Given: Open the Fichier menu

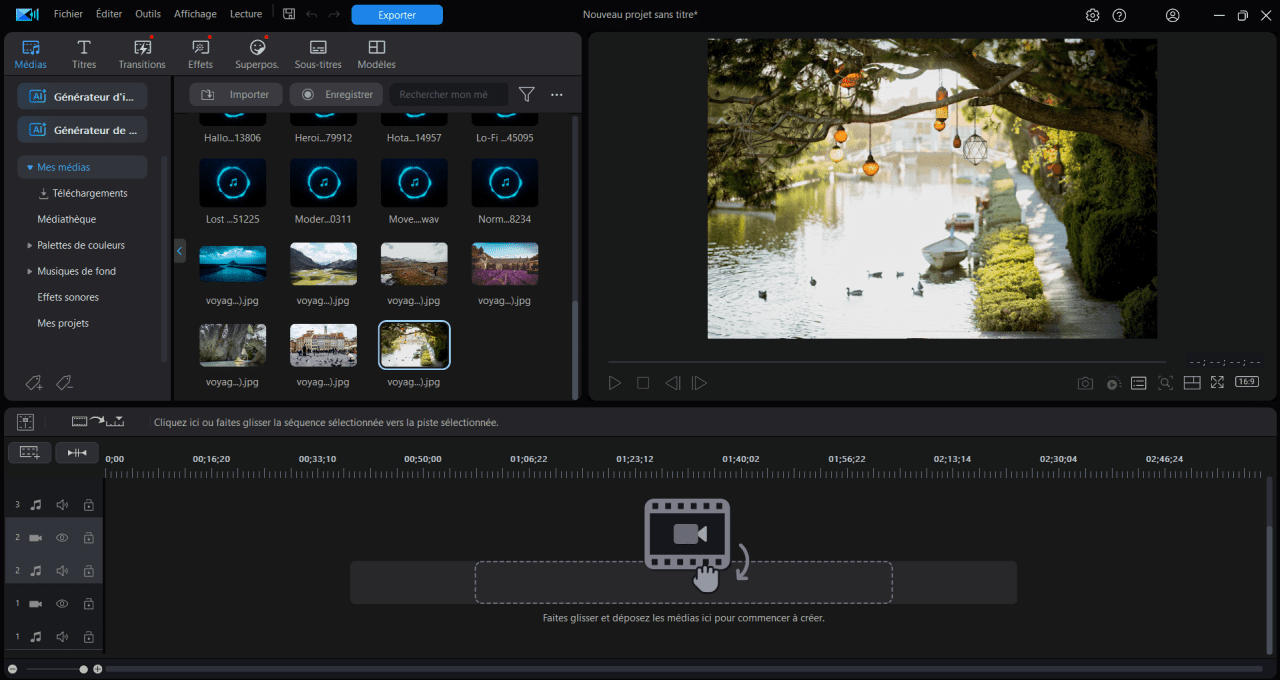Looking at the screenshot, I should pyautogui.click(x=68, y=14).
